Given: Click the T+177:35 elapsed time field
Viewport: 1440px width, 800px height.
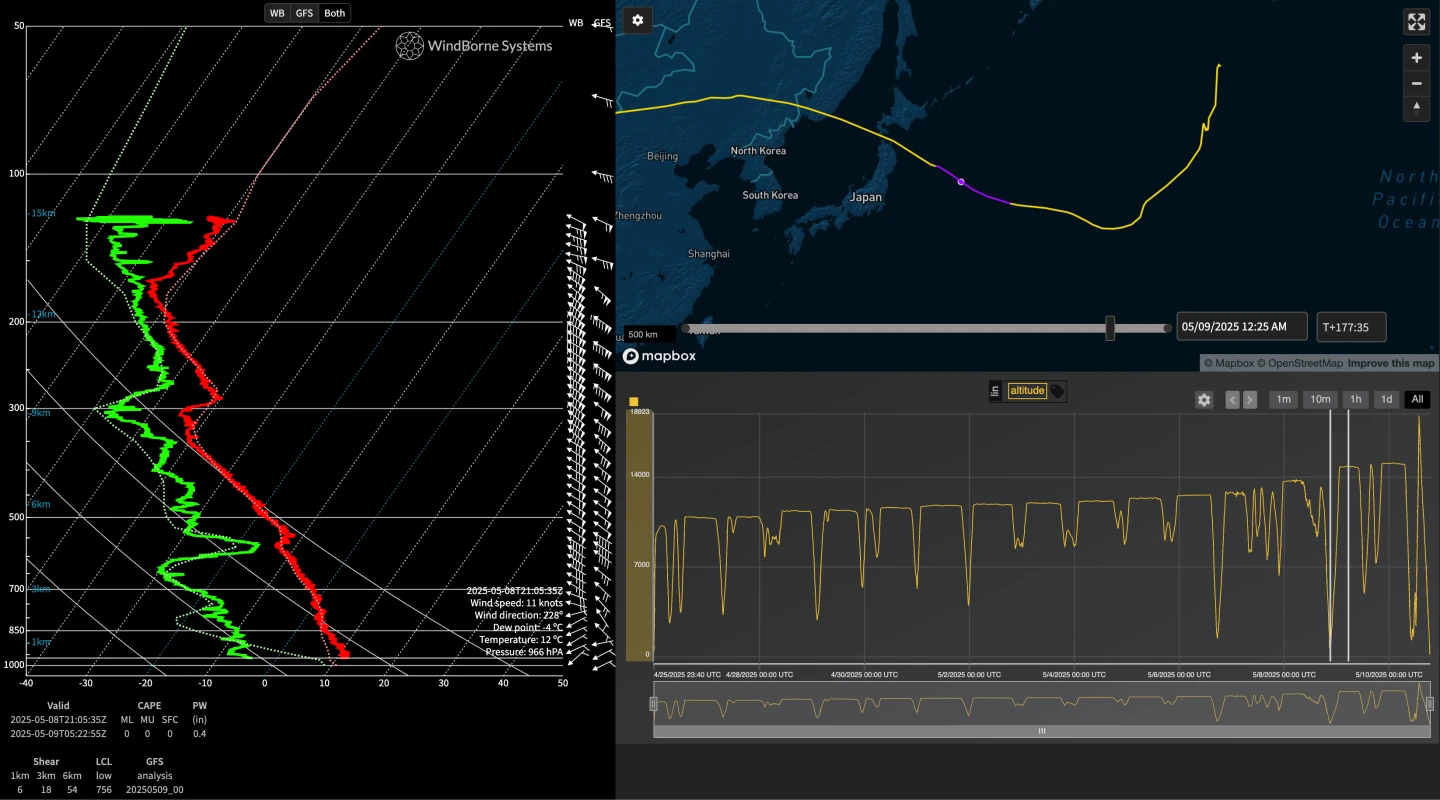Looking at the screenshot, I should tap(1351, 327).
